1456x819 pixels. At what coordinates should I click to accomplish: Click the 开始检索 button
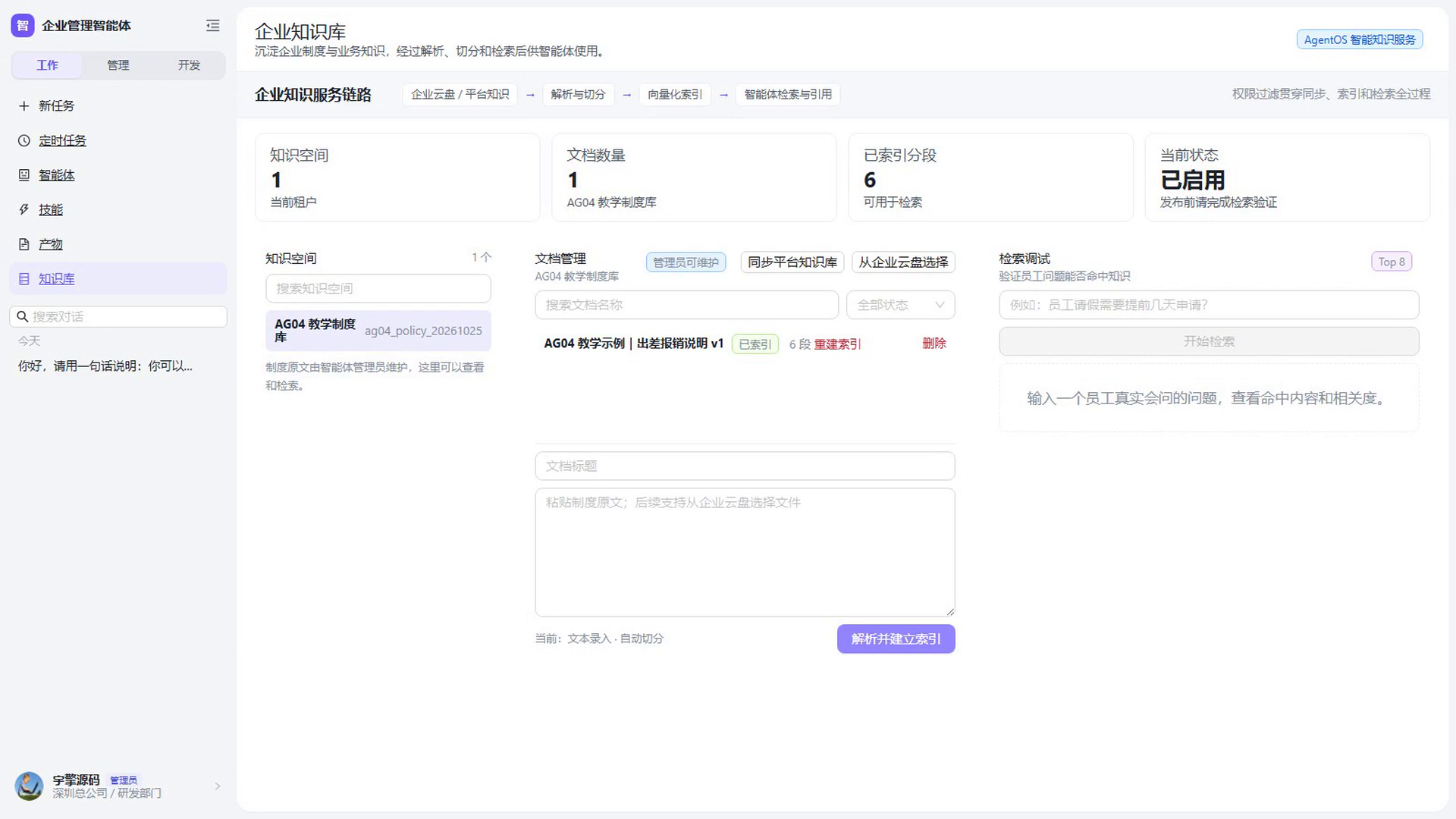point(1209,341)
